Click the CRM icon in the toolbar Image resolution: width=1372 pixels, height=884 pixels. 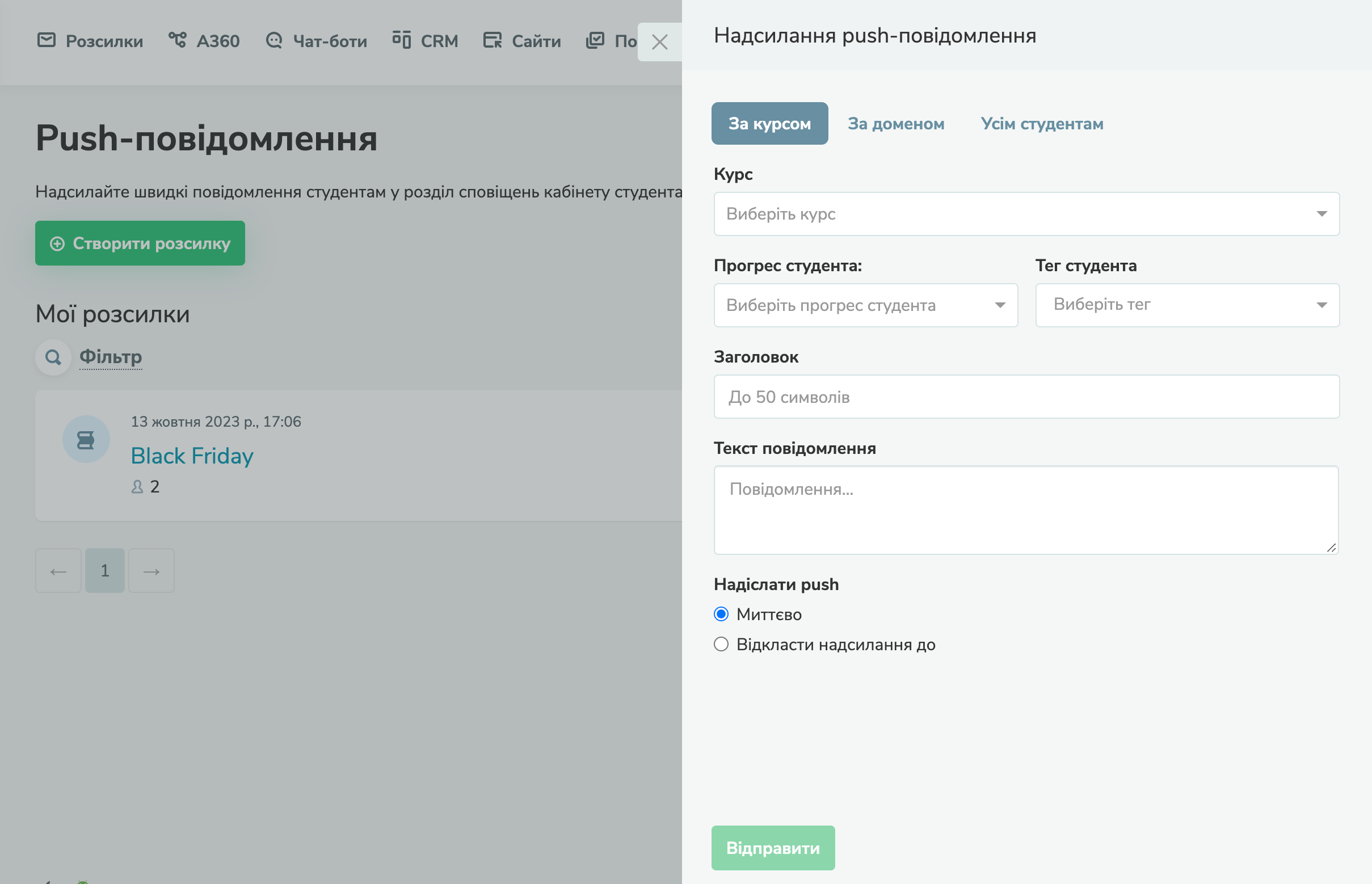403,40
